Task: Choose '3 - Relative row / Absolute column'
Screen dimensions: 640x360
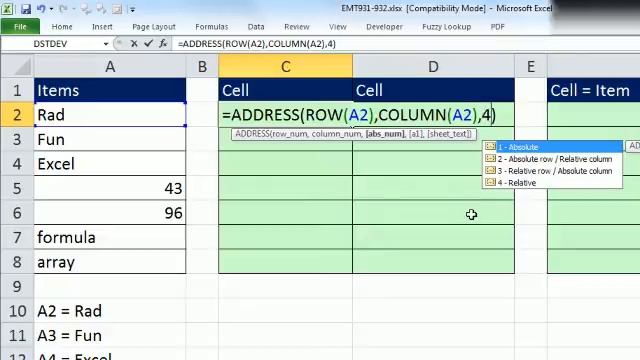Action: click(x=553, y=171)
